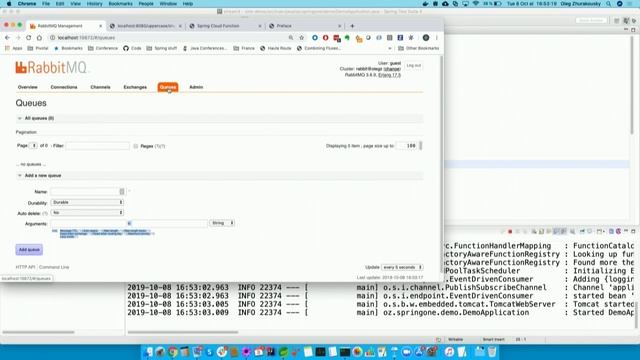
Task: Click the Spotlight search icon in menu bar
Action: [x=609, y=4]
